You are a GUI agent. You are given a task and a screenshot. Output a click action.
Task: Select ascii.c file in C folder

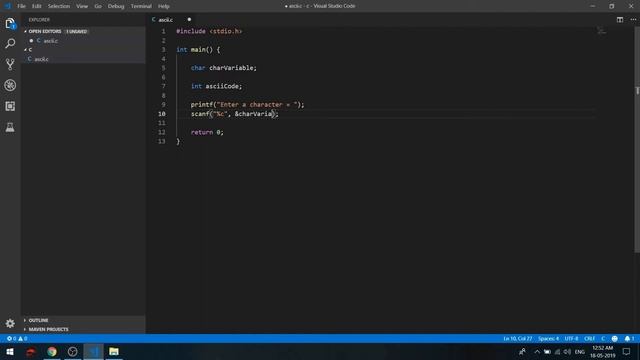pos(41,59)
